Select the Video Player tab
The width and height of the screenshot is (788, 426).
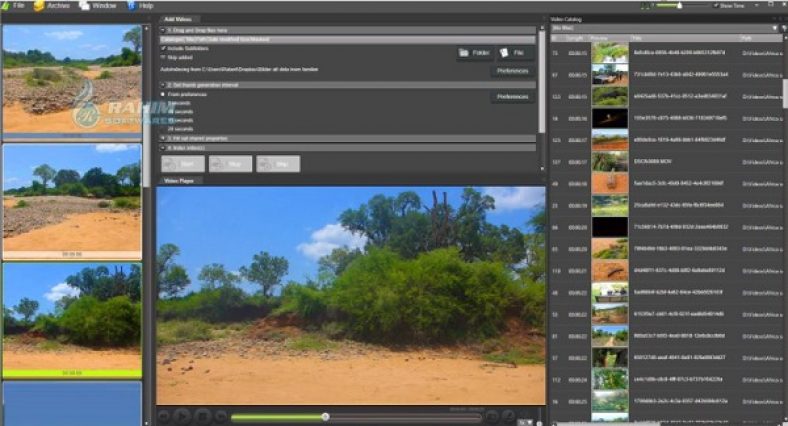pyautogui.click(x=179, y=180)
